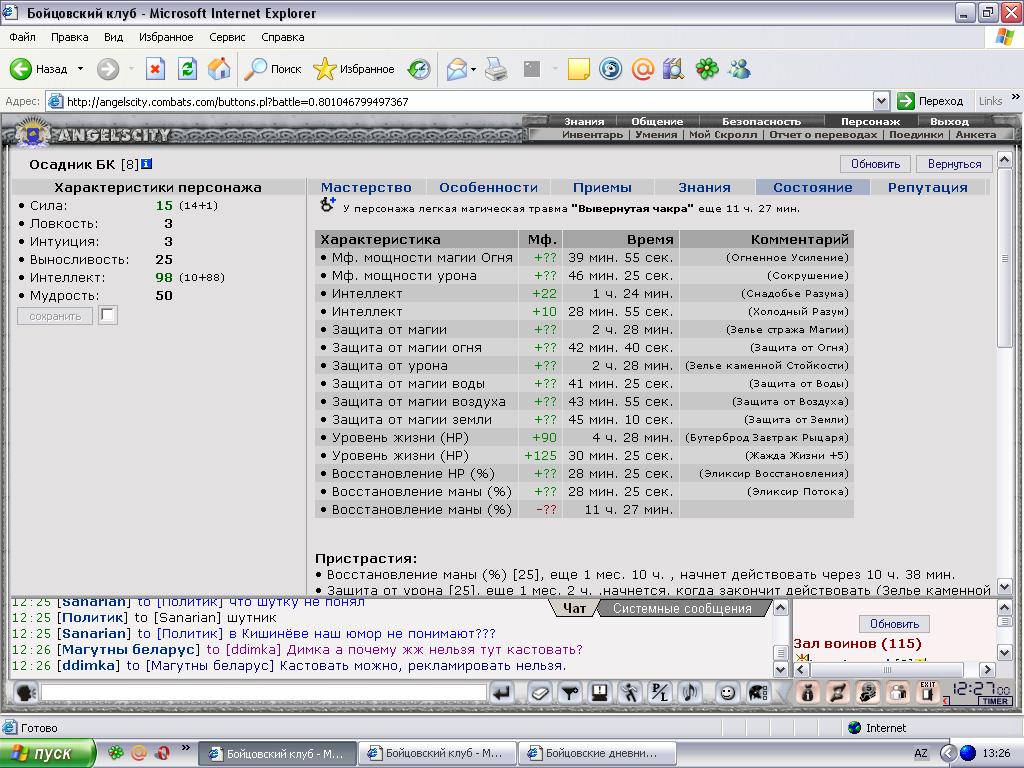This screenshot has width=1024, height=768.
Task: Click into the chat message input field
Action: tap(264, 692)
